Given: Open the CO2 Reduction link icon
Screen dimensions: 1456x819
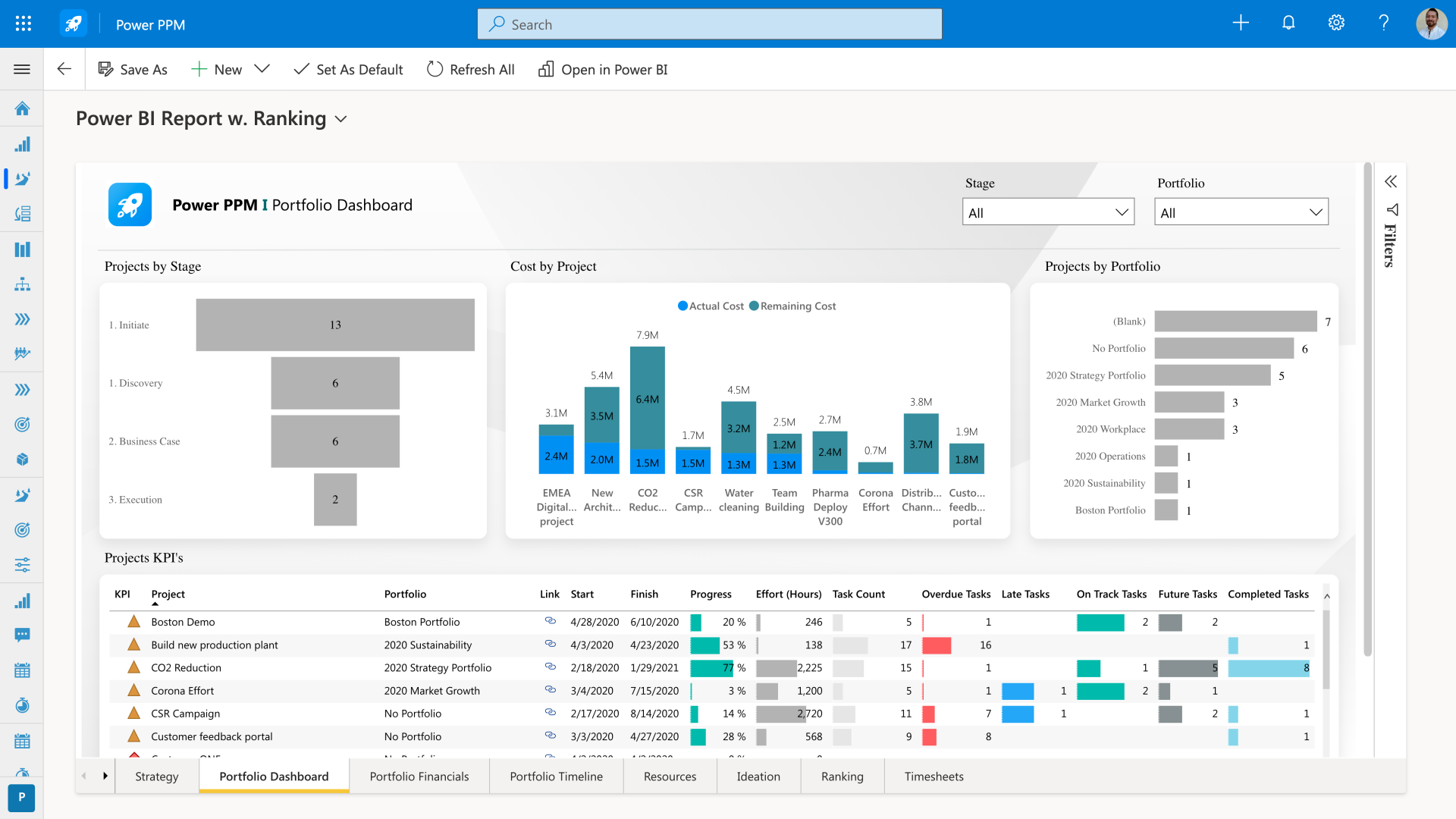Looking at the screenshot, I should click(551, 667).
